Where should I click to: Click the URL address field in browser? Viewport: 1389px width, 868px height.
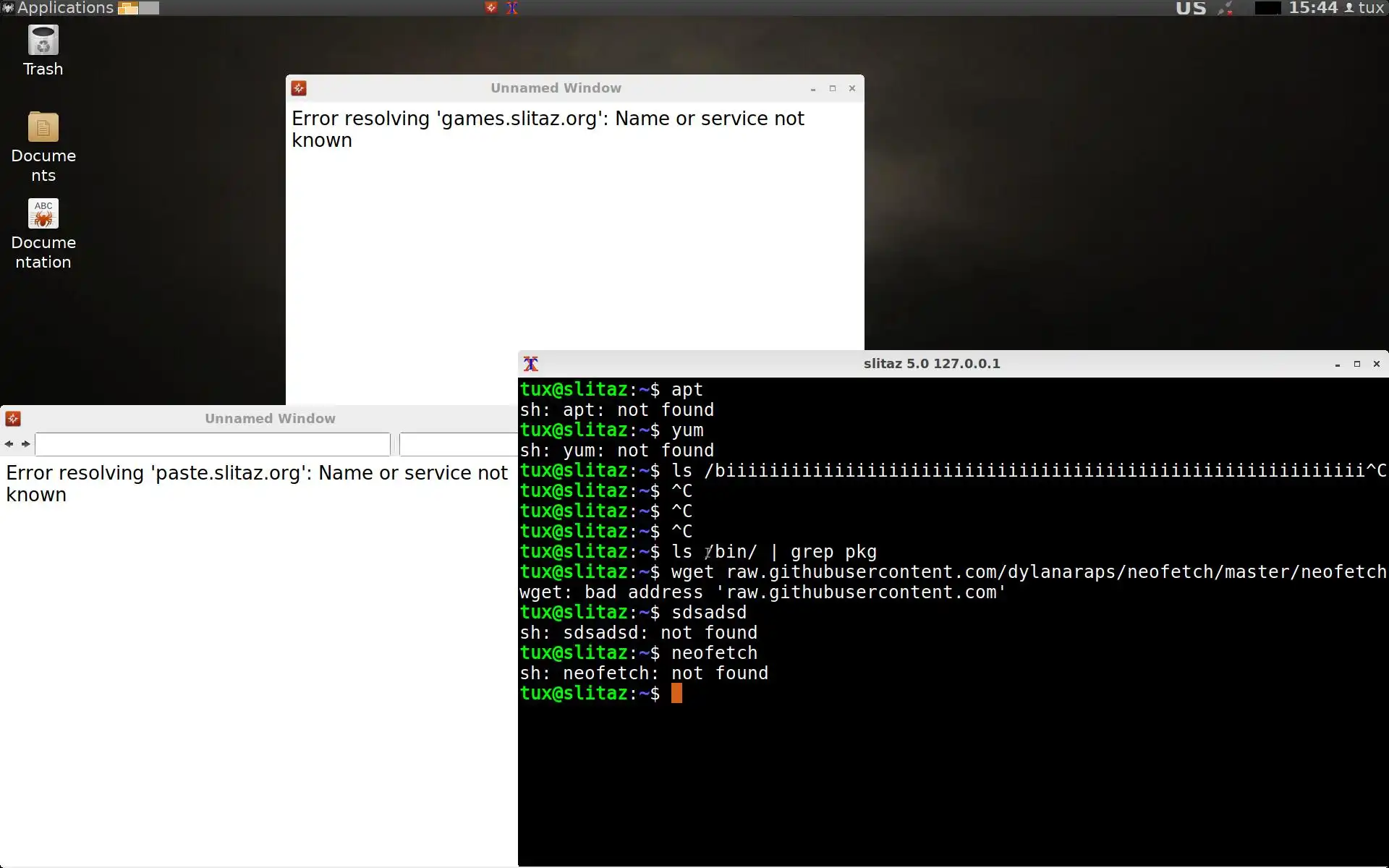pyautogui.click(x=213, y=444)
